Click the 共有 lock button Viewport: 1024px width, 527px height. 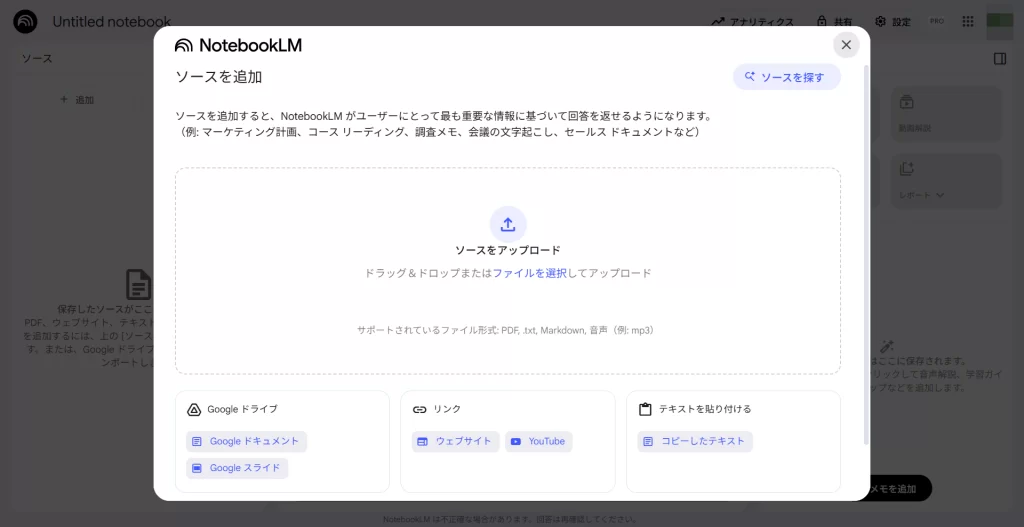click(834, 22)
